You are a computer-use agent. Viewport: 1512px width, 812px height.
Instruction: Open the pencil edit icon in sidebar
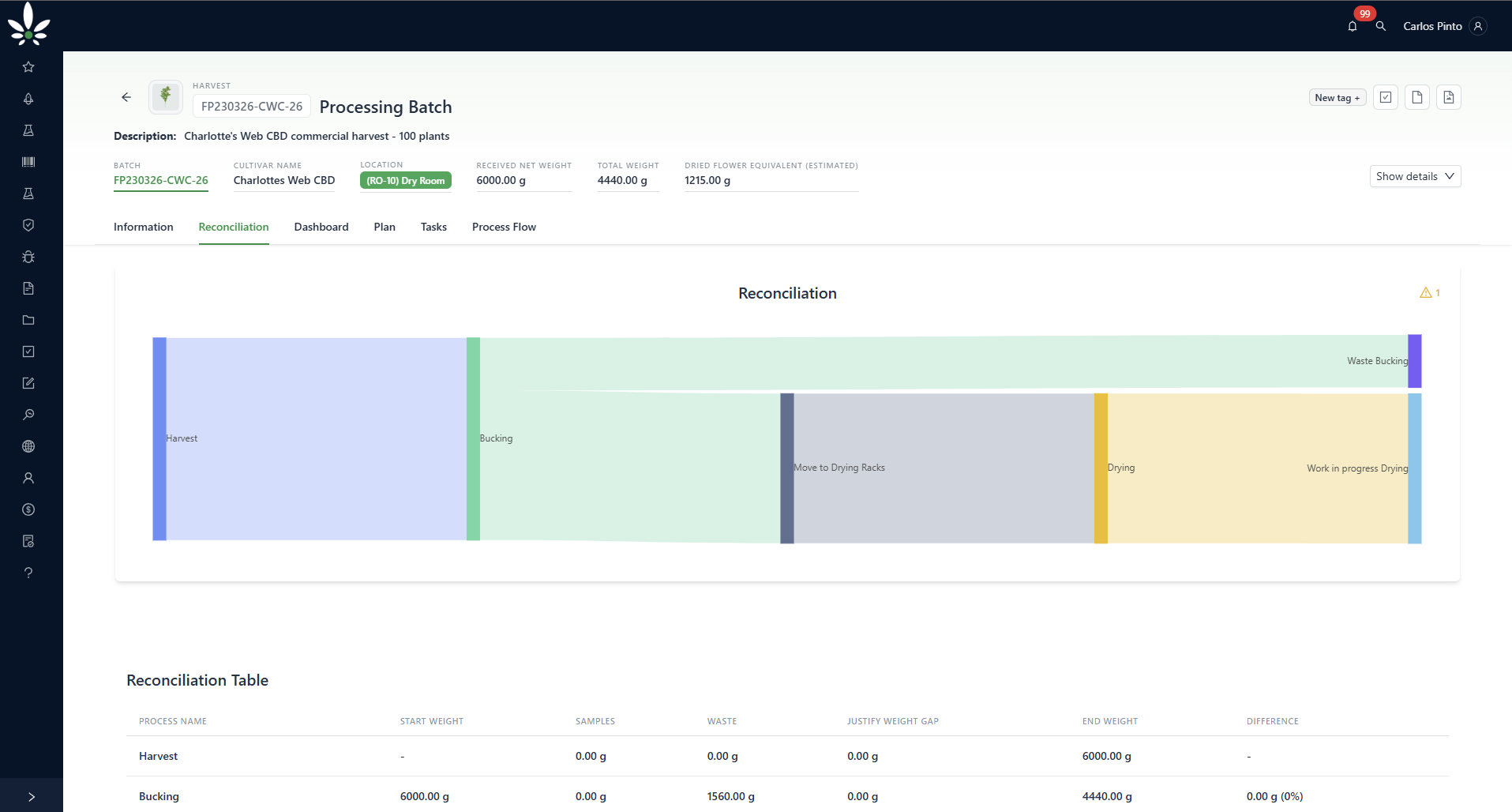pos(28,383)
